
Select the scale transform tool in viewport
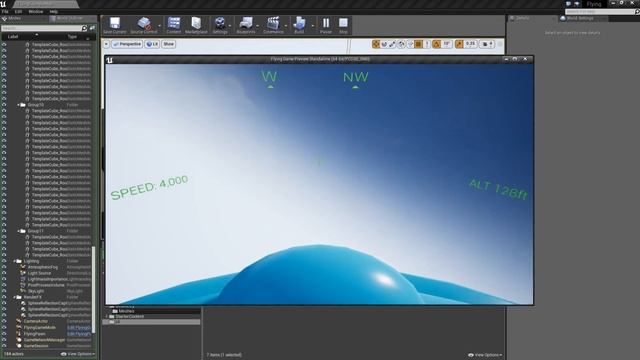coord(392,44)
